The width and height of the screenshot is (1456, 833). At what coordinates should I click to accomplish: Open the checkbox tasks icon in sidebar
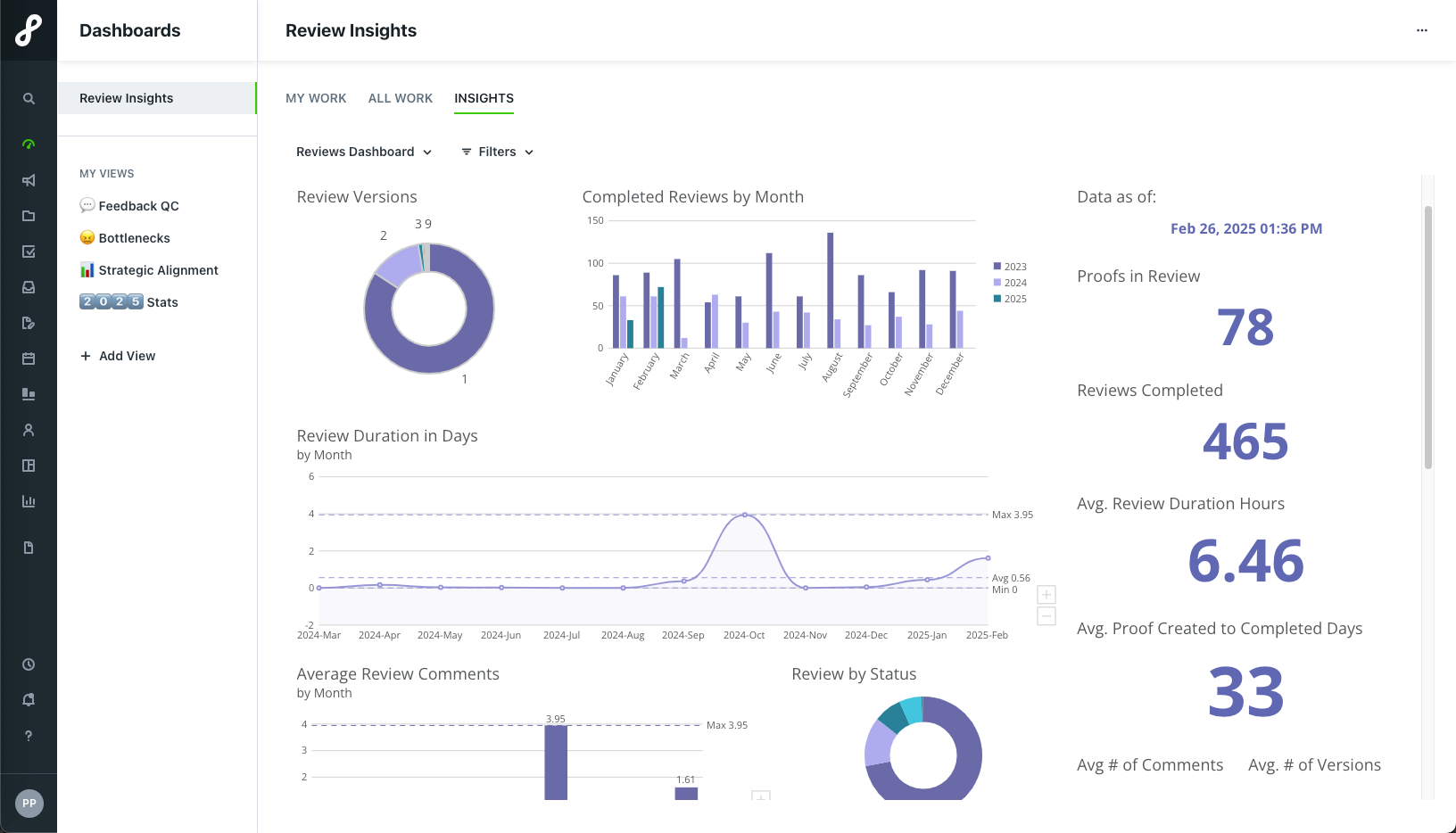pyautogui.click(x=29, y=252)
